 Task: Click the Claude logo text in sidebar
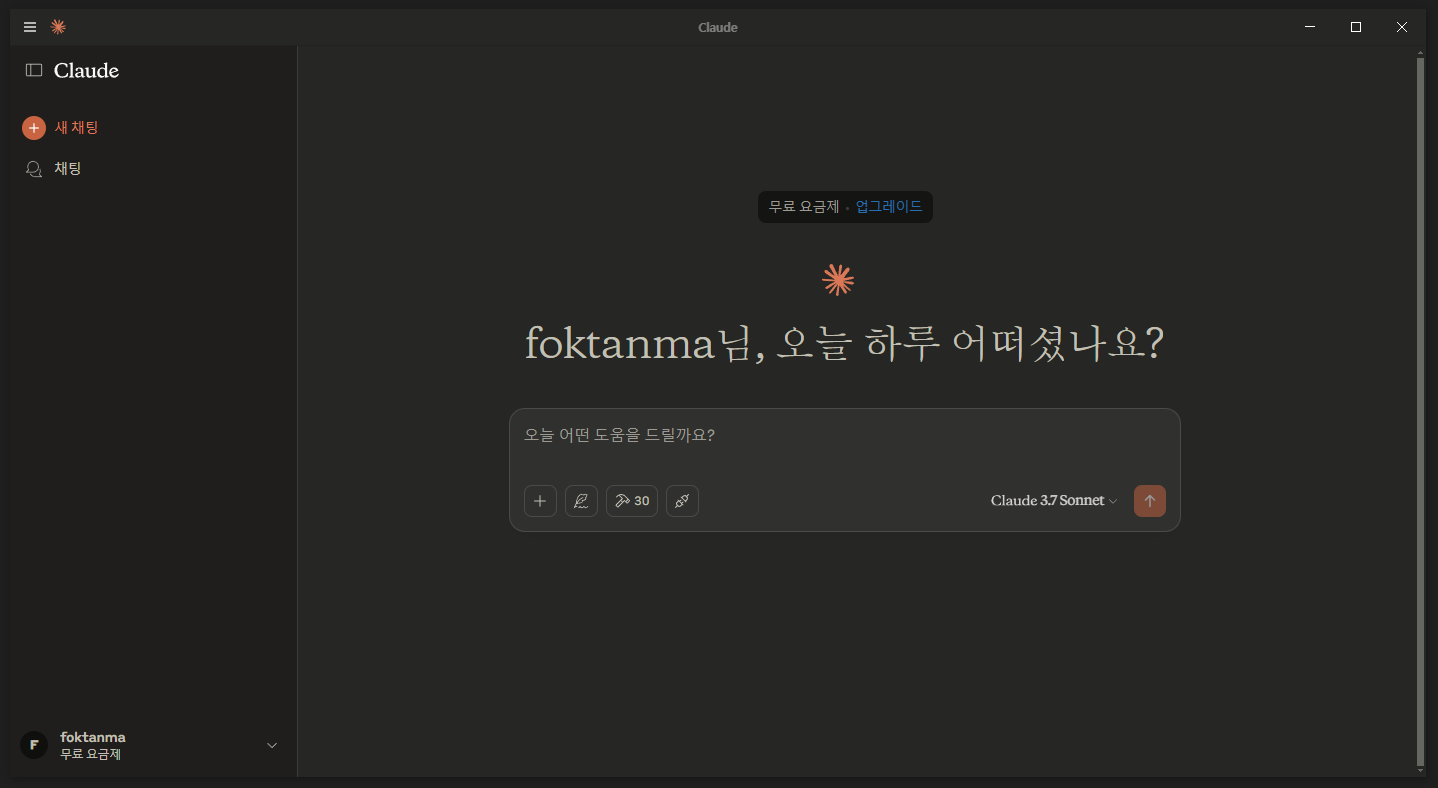86,71
